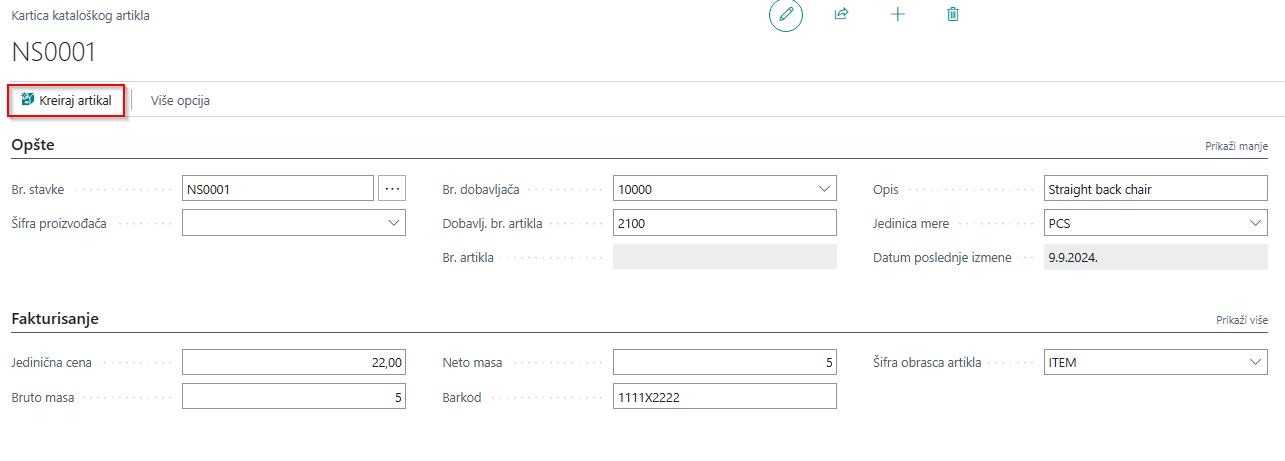Expand the Šifra proizvođača dropdown
Viewport: 1285px width, 461px height.
pos(393,223)
